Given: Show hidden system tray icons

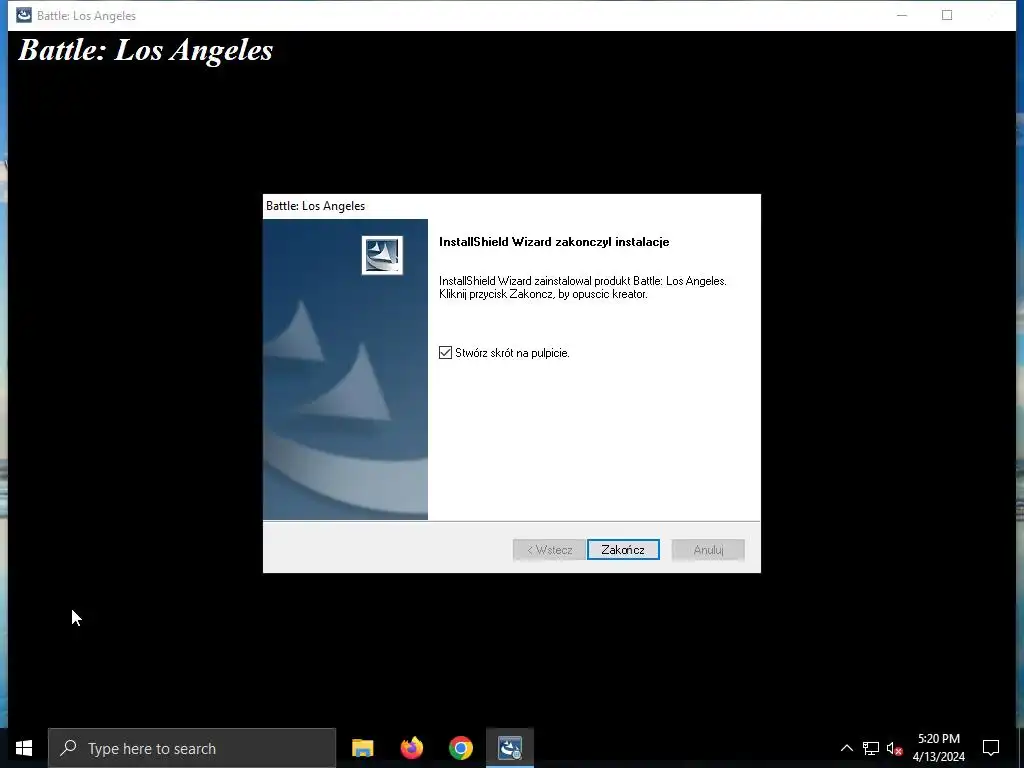Looking at the screenshot, I should coord(846,748).
